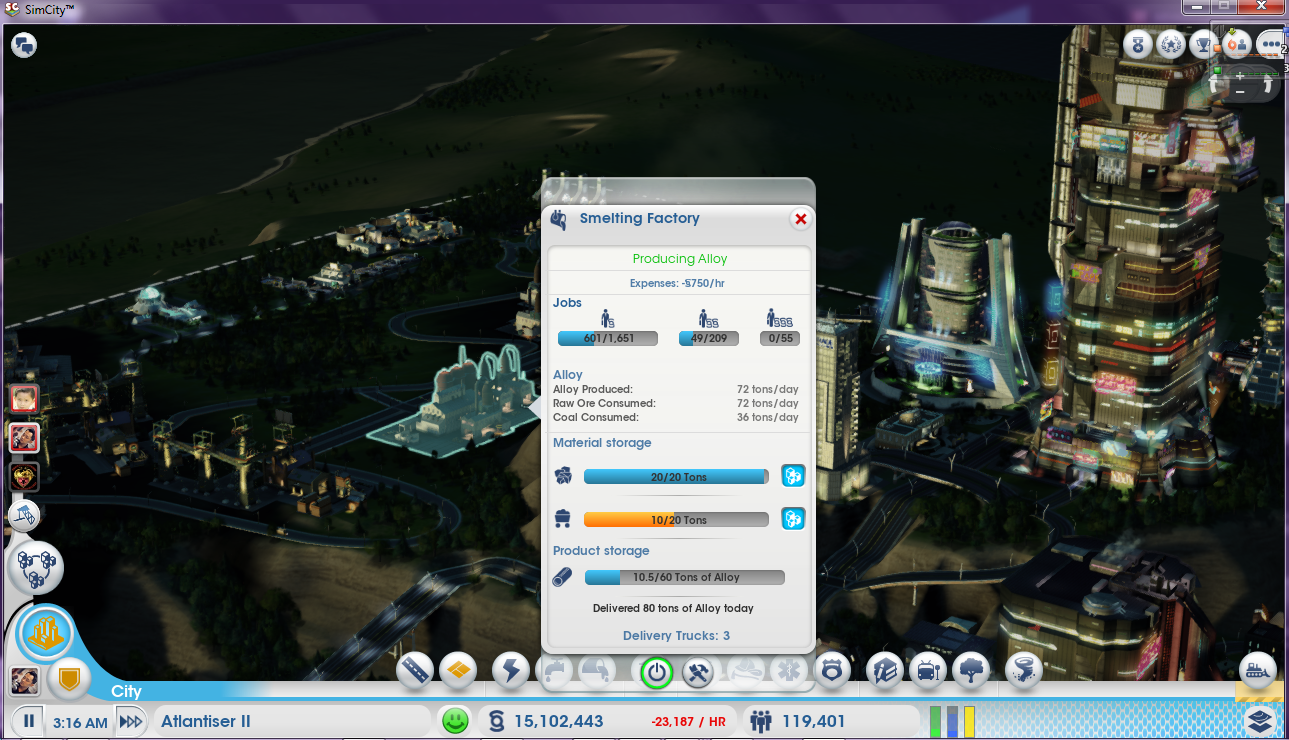Open the Zones icon in toolbar

[x=457, y=671]
